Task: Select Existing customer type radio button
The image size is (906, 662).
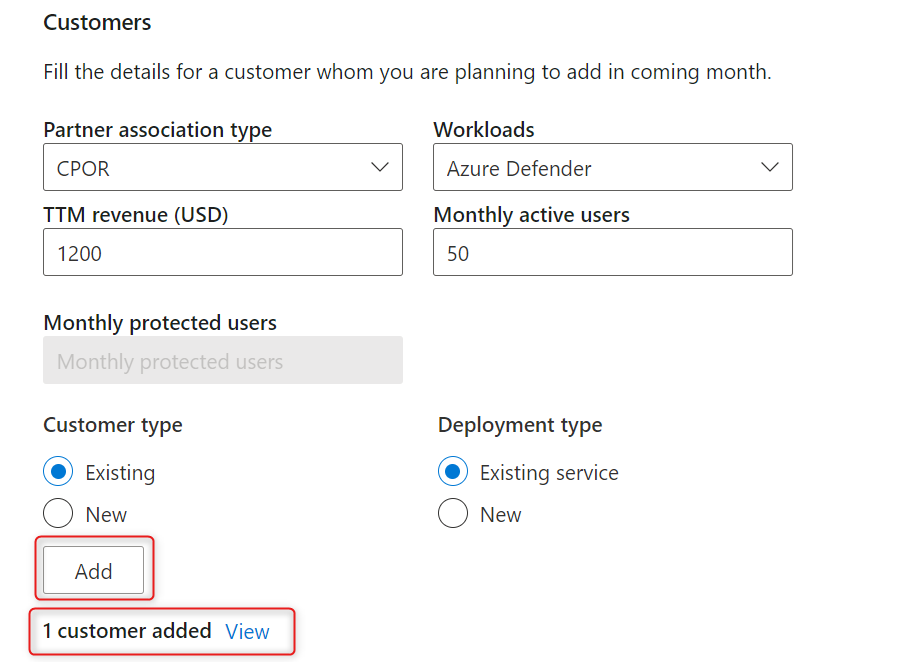Action: [x=59, y=472]
